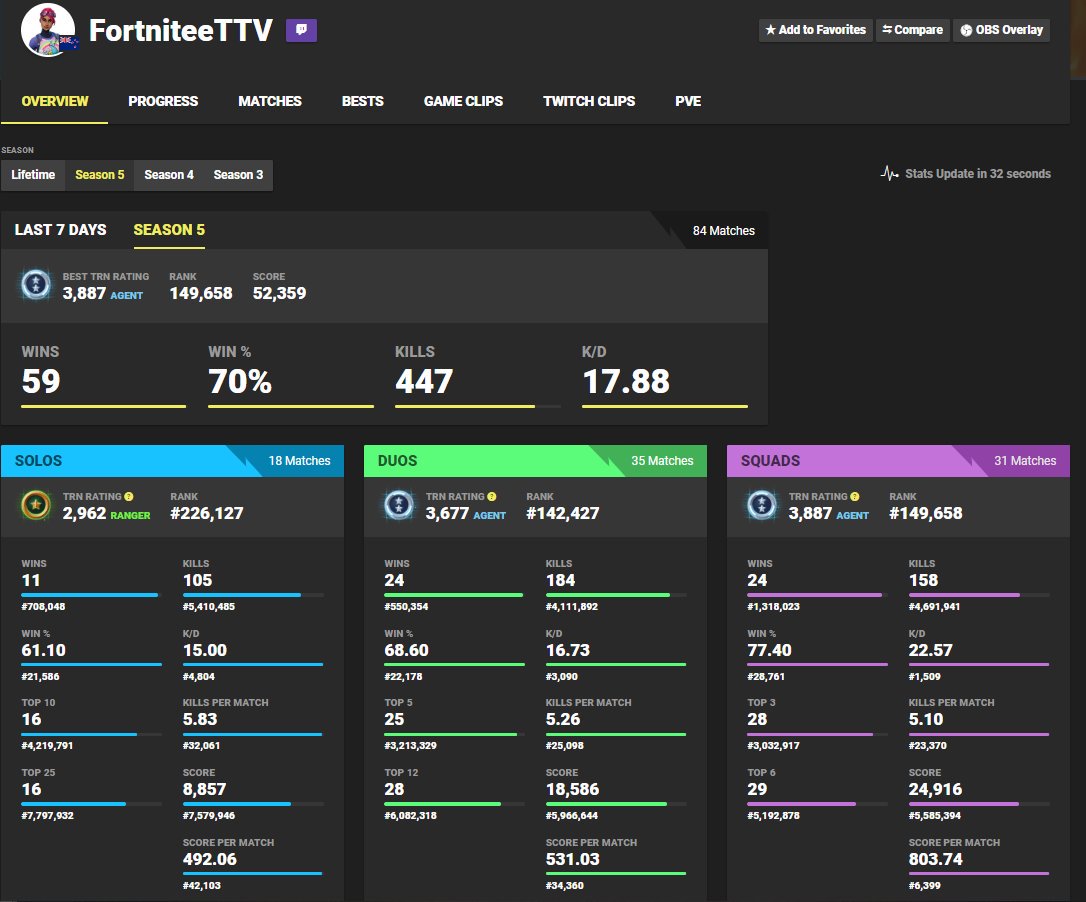Click the Duos wins progress bar
Image resolution: width=1086 pixels, height=902 pixels.
click(x=454, y=595)
